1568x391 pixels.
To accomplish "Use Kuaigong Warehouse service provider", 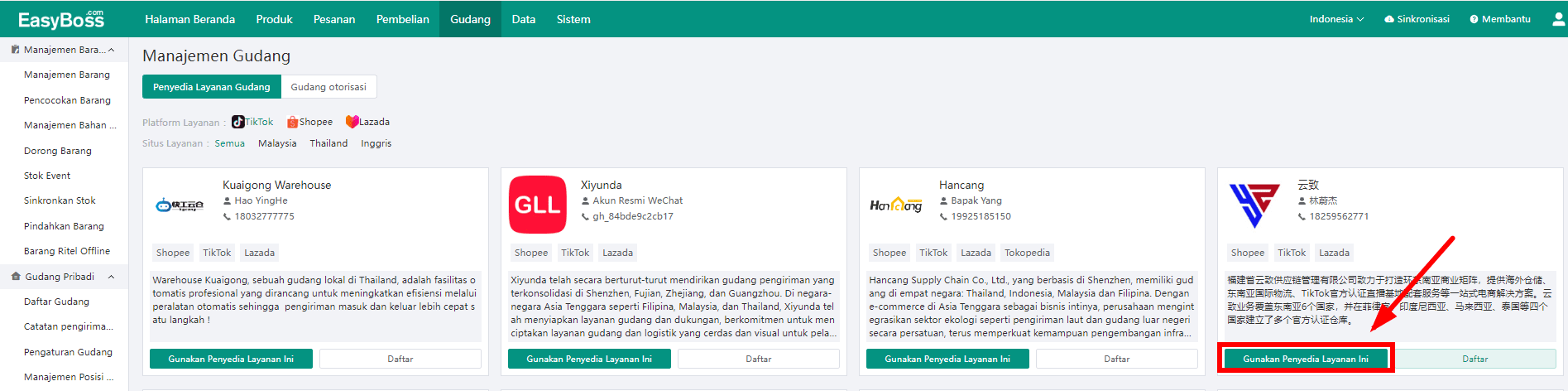I will (x=231, y=359).
